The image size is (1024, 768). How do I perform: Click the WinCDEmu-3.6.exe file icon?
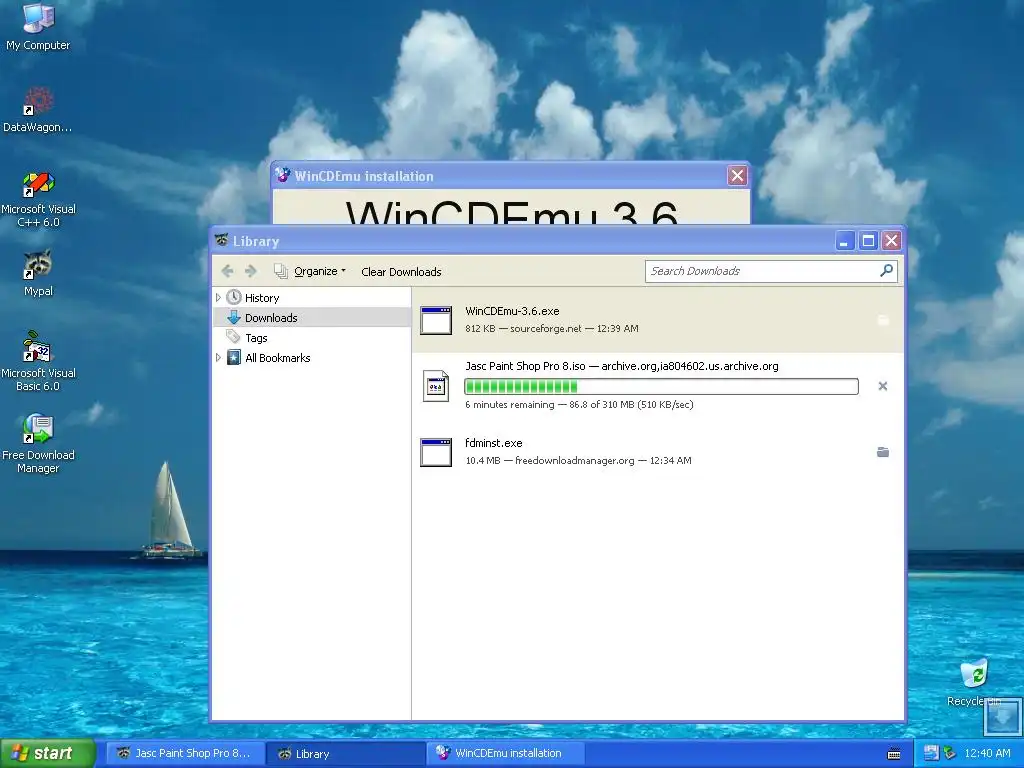tap(436, 320)
